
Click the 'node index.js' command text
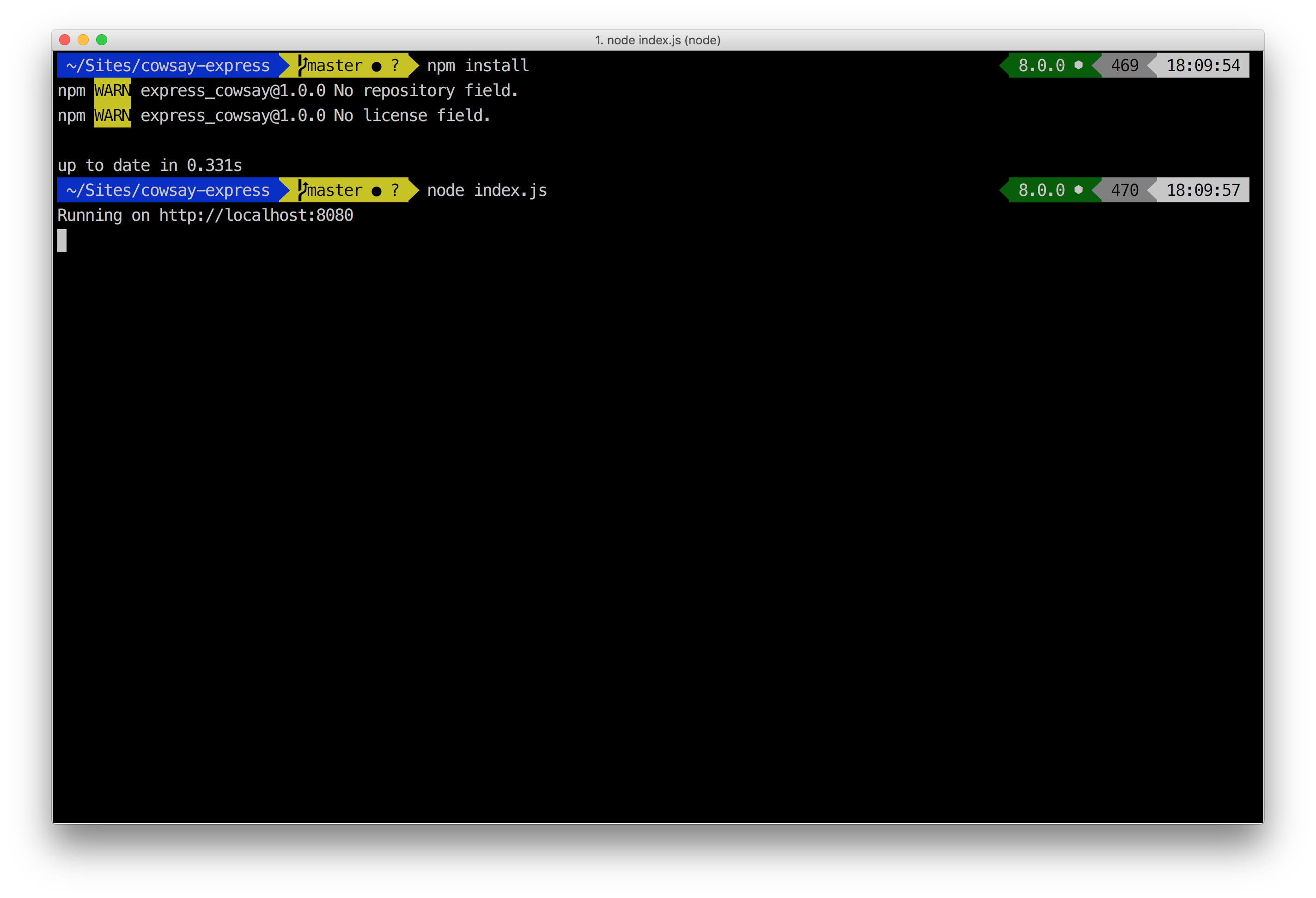pos(487,190)
